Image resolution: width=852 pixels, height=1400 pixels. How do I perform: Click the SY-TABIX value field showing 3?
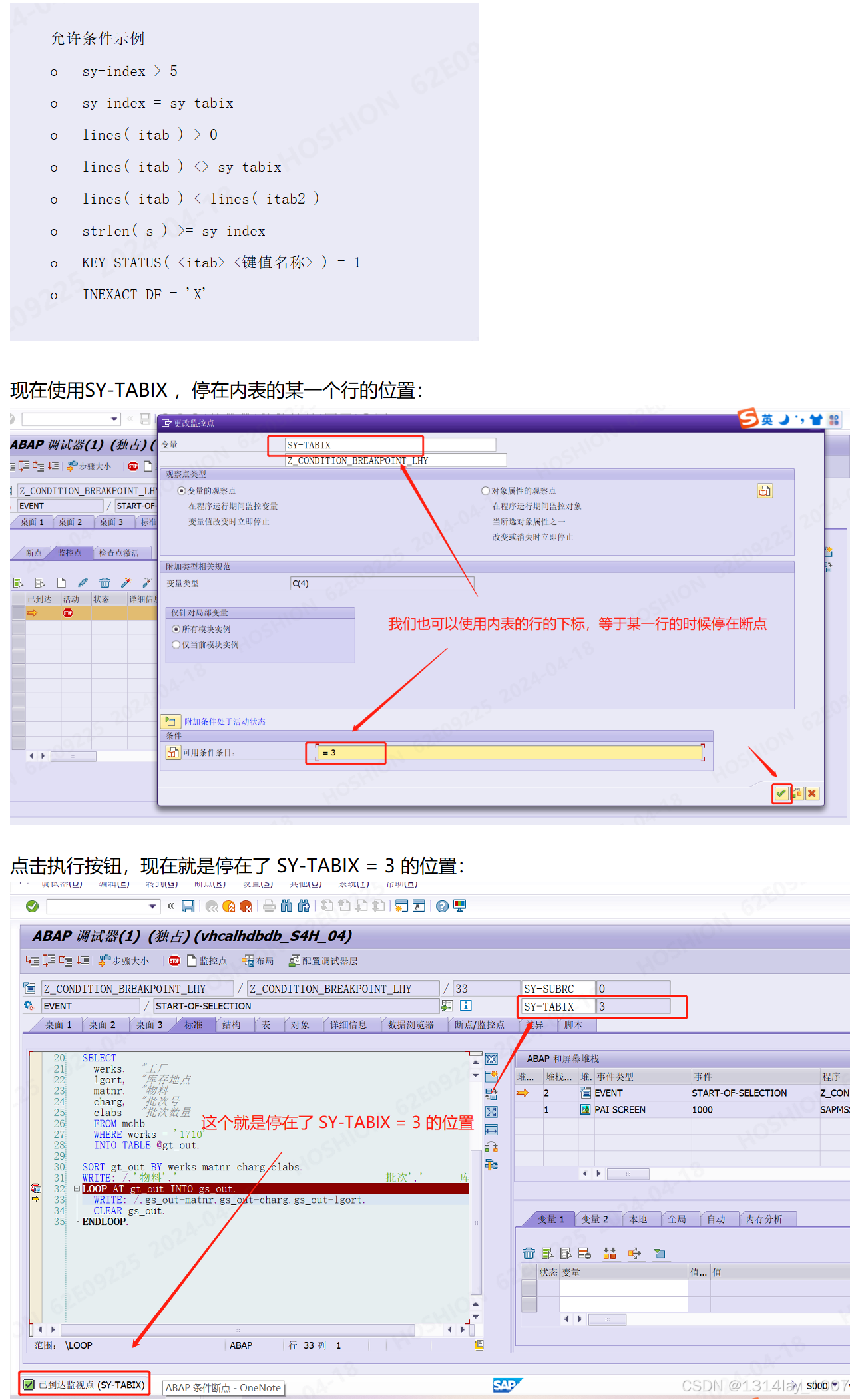click(633, 1006)
